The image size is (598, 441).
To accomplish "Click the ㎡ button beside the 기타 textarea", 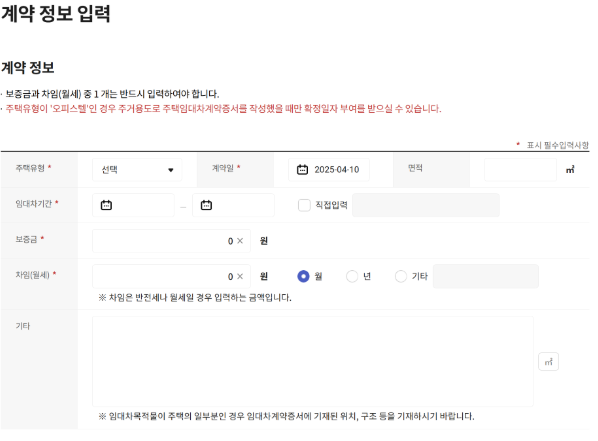I will [548, 362].
